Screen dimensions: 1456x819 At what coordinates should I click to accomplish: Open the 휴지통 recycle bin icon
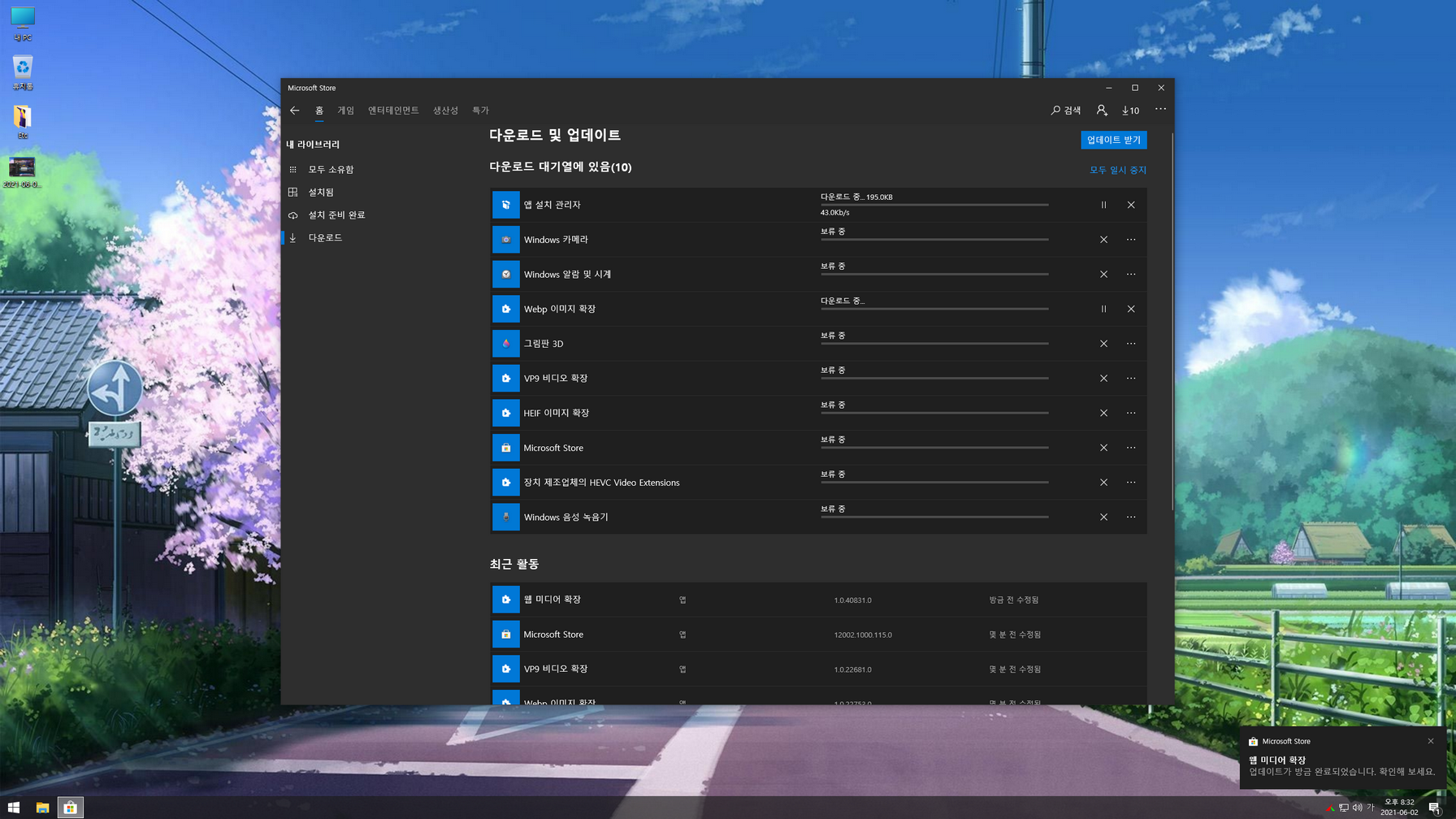tap(22, 72)
